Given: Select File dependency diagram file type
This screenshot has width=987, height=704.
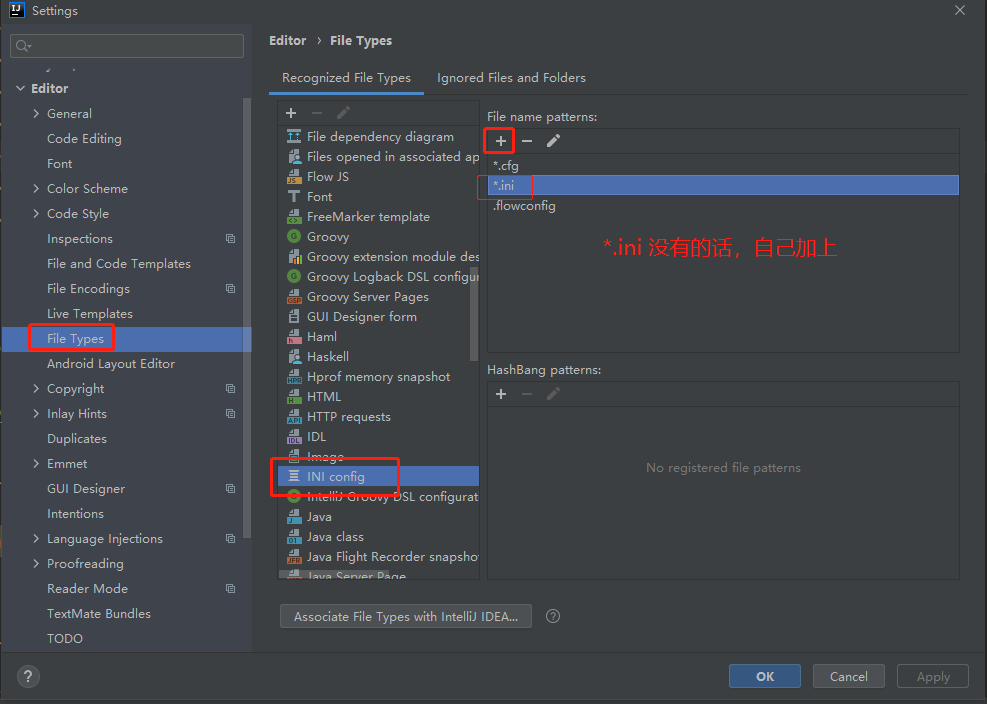Looking at the screenshot, I should [378, 137].
